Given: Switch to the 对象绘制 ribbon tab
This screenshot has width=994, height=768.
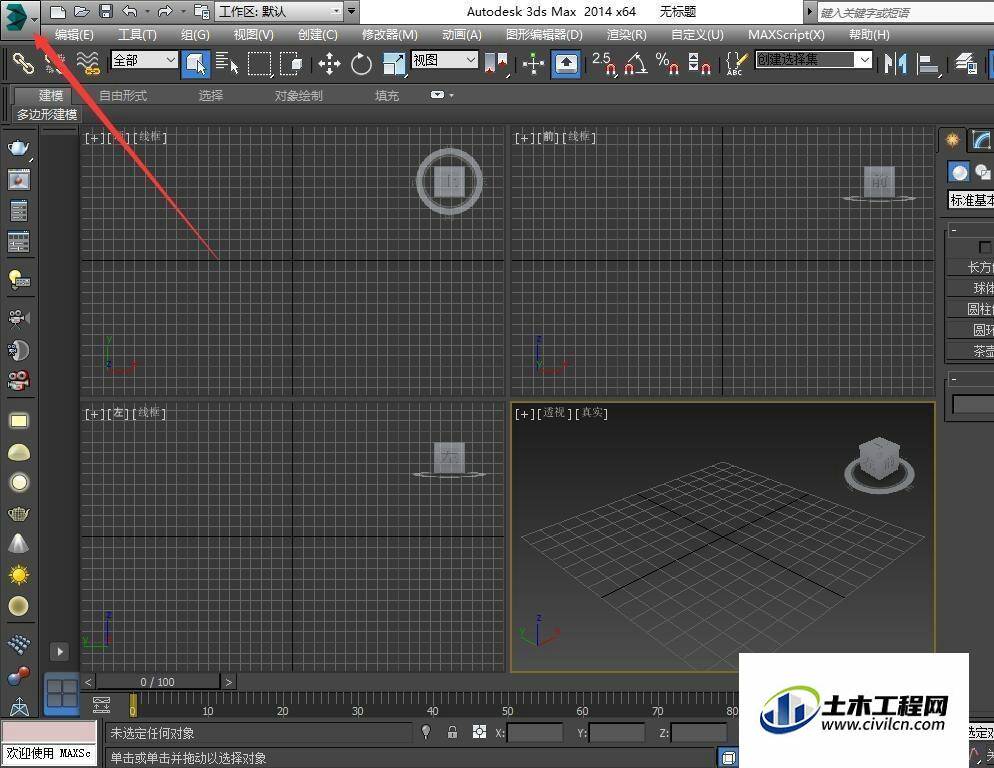Looking at the screenshot, I should point(299,96).
